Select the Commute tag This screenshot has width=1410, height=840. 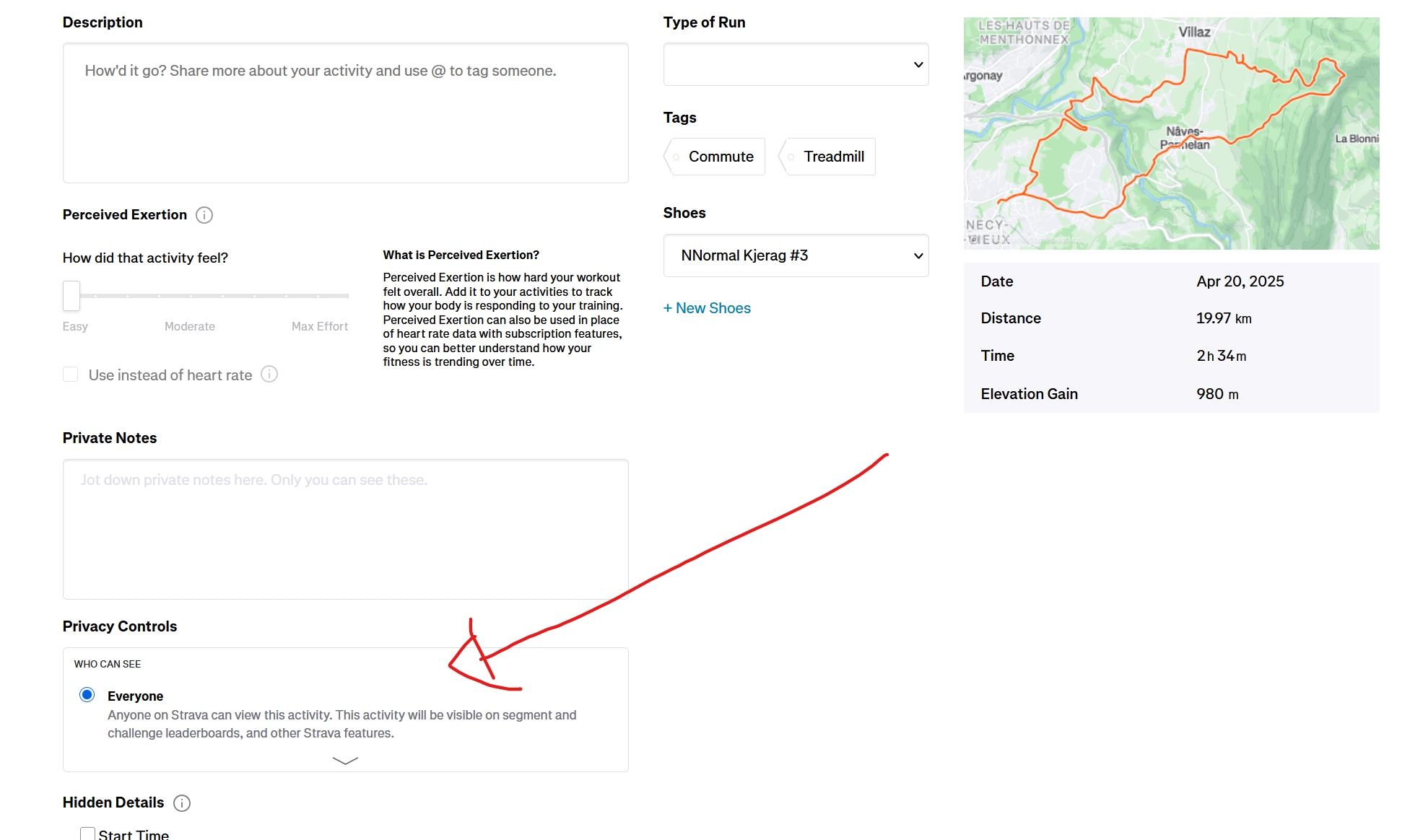[x=715, y=157]
